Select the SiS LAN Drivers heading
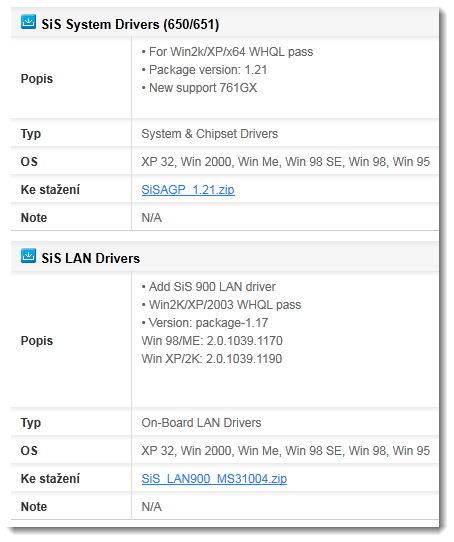 click(x=91, y=258)
